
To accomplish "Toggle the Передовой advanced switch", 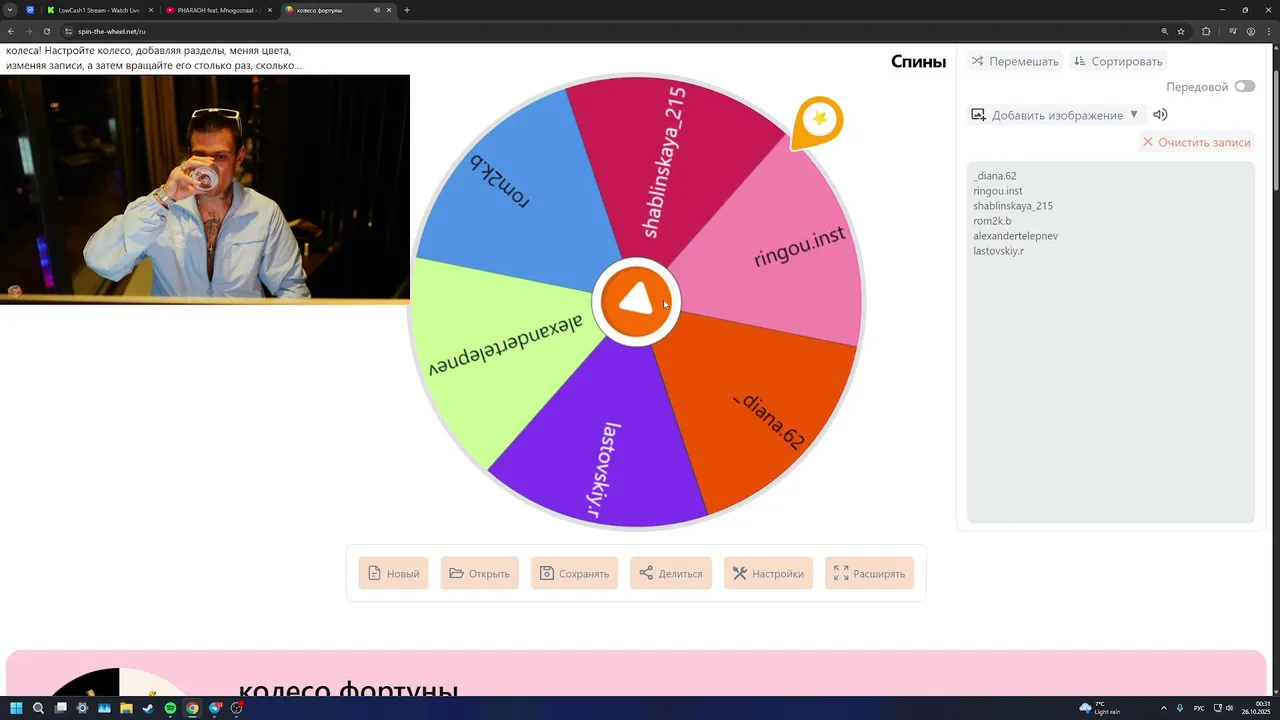I will coord(1244,86).
